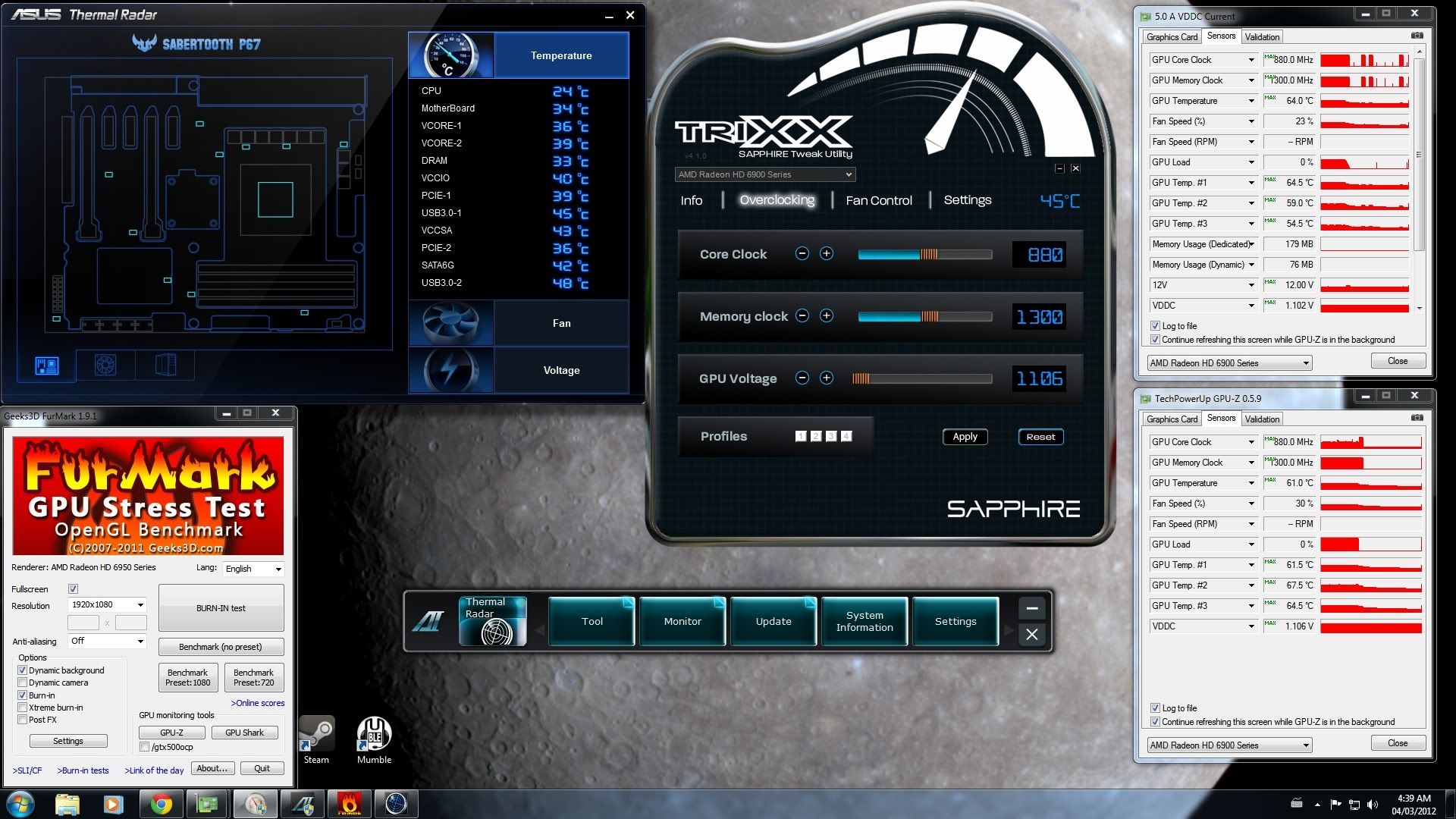Screen dimensions: 1456x819
Task: Decrease Memory clock with the minus icon
Action: [x=802, y=316]
